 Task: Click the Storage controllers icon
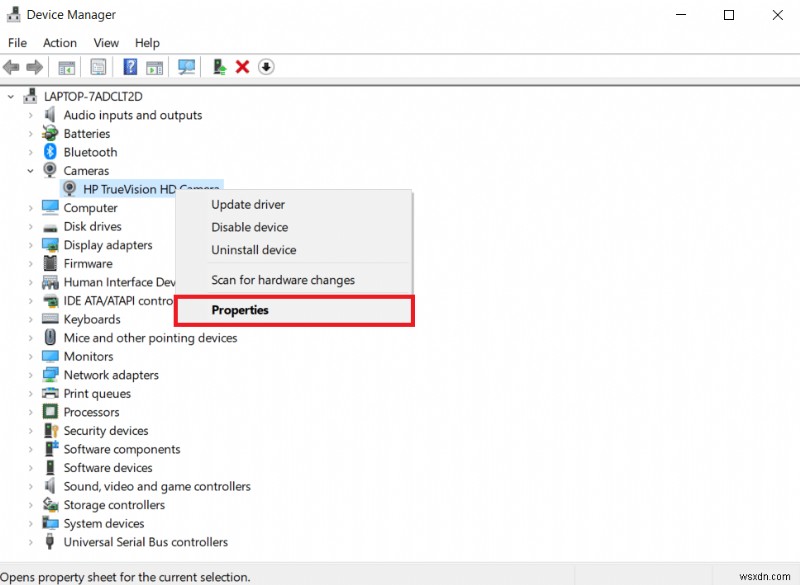50,504
